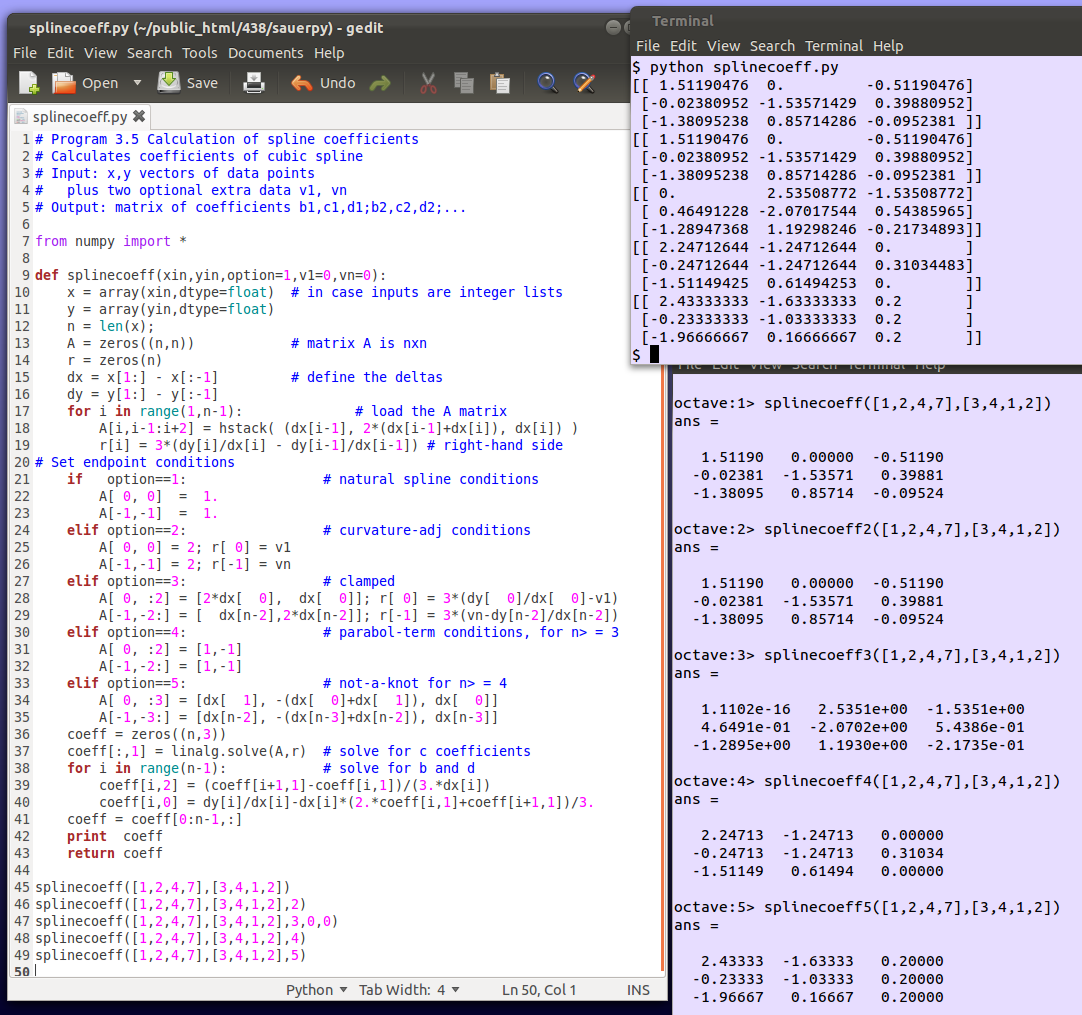1082x1015 pixels.
Task: Click the '# not-a-knot for n> = 4' comment
Action: pyautogui.click(x=415, y=684)
